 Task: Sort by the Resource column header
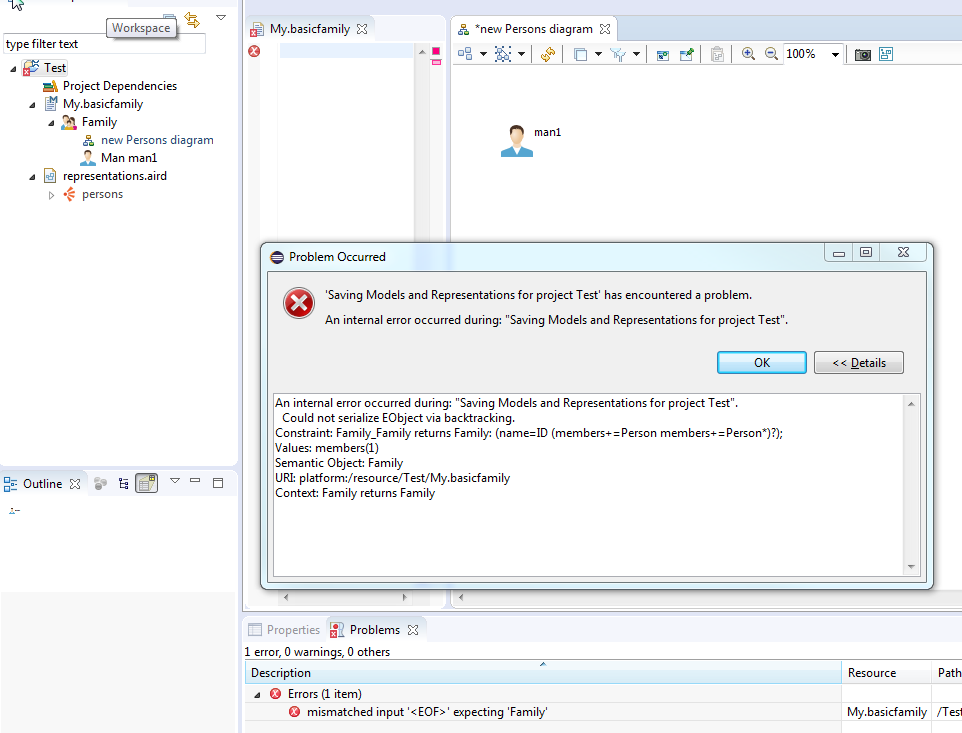pos(886,673)
